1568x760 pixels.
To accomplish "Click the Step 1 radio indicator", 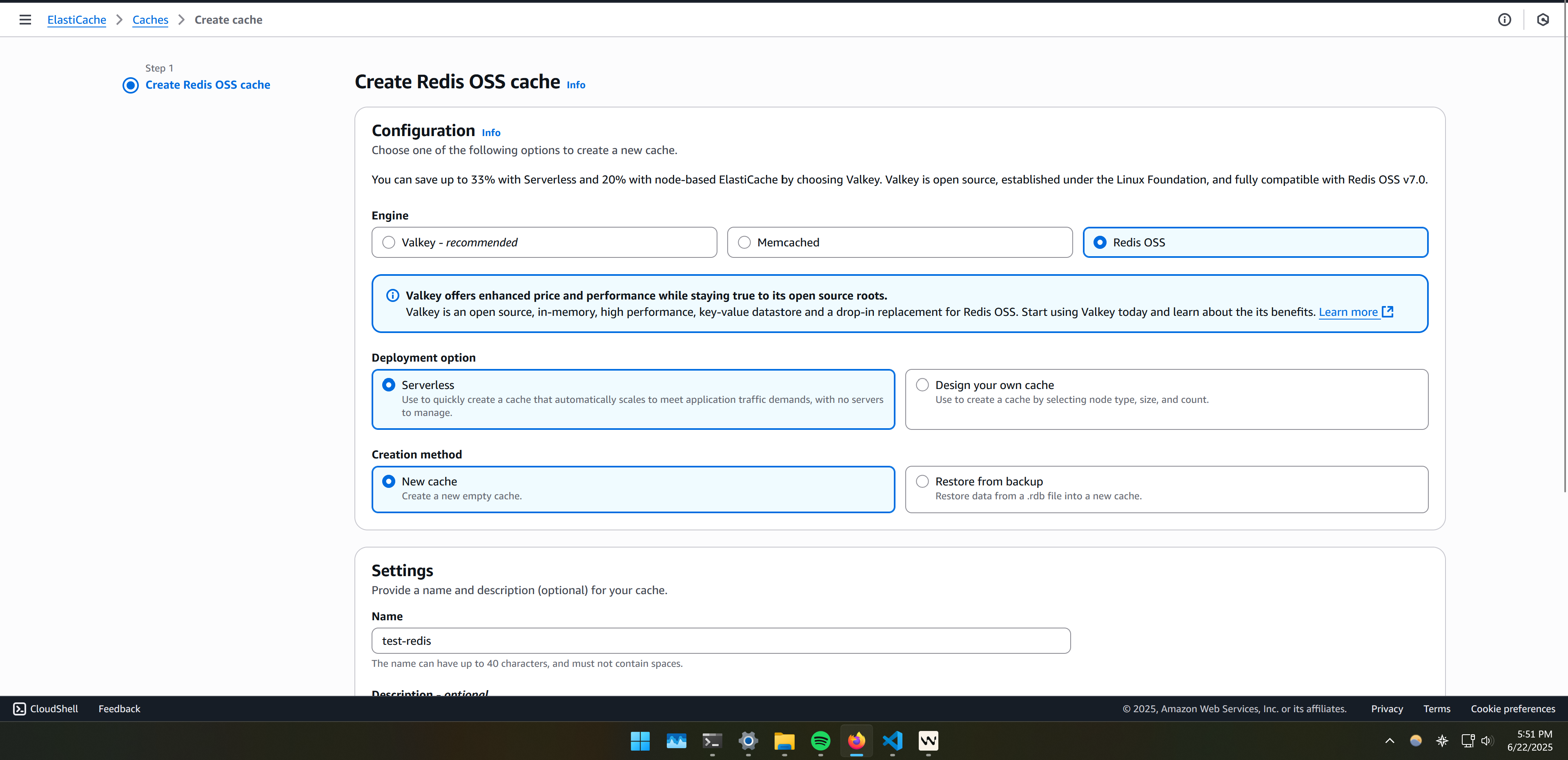I will coord(130,85).
